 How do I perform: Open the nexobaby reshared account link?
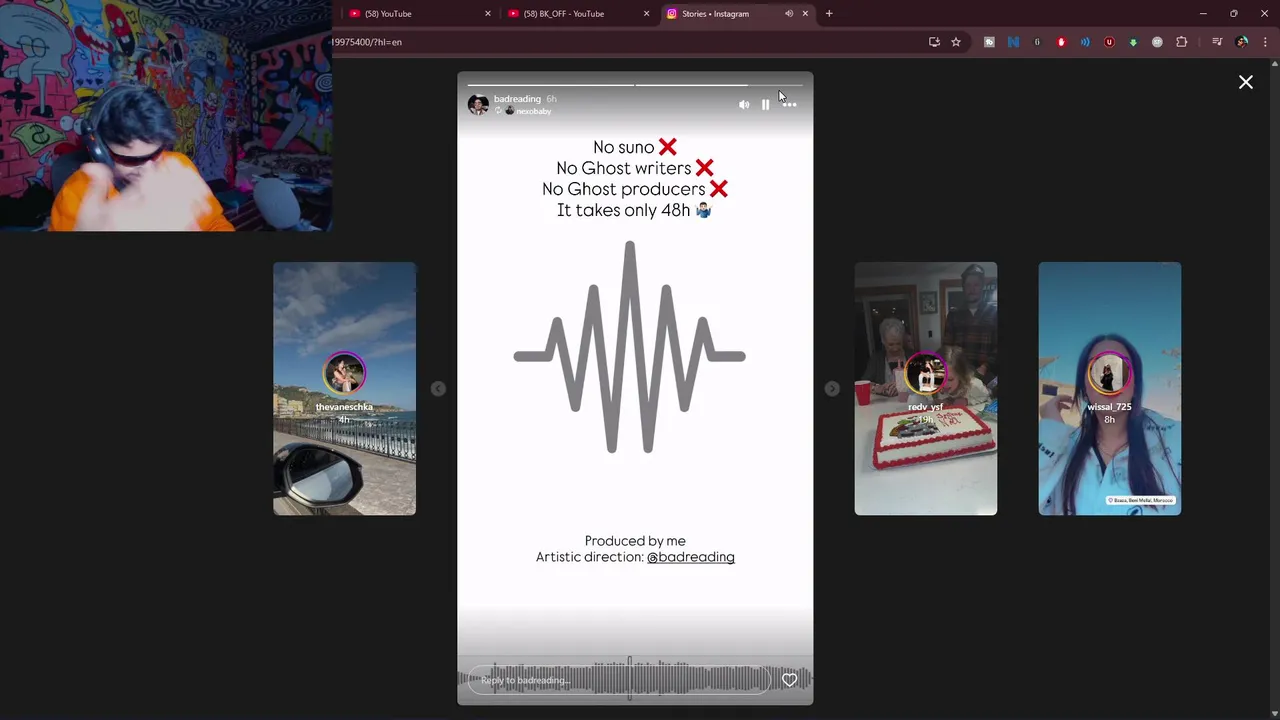coord(533,111)
